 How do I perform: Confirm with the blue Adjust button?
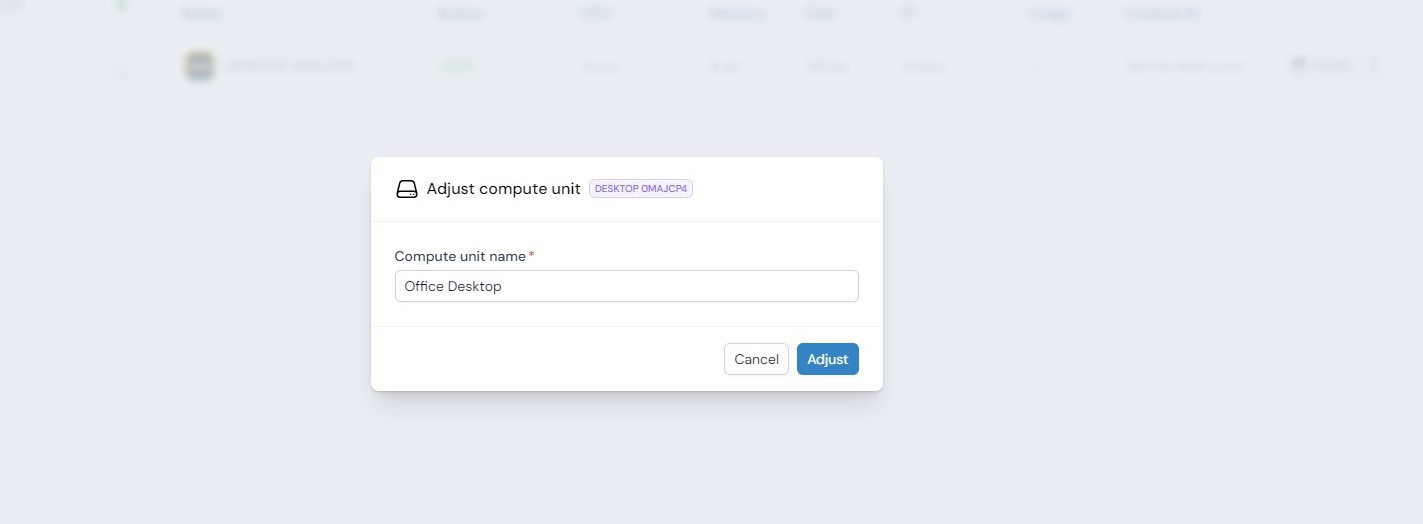pos(827,359)
